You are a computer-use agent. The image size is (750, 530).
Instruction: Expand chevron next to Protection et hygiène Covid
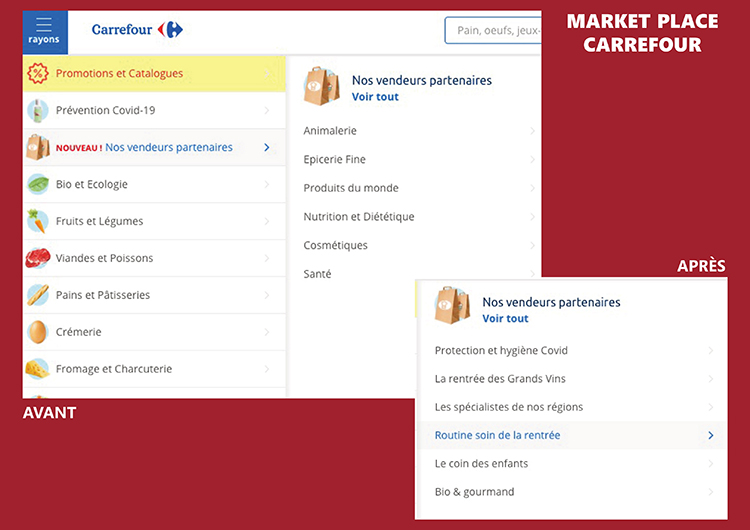(711, 351)
